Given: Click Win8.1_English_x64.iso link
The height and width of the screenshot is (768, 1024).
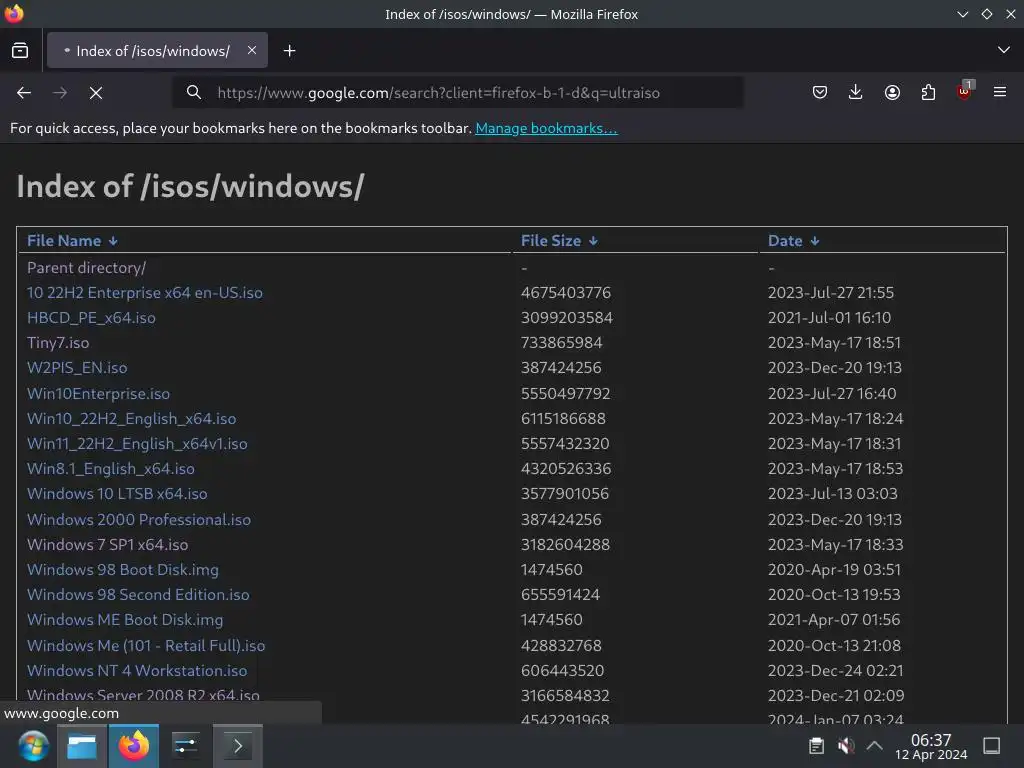Looking at the screenshot, I should [110, 469].
